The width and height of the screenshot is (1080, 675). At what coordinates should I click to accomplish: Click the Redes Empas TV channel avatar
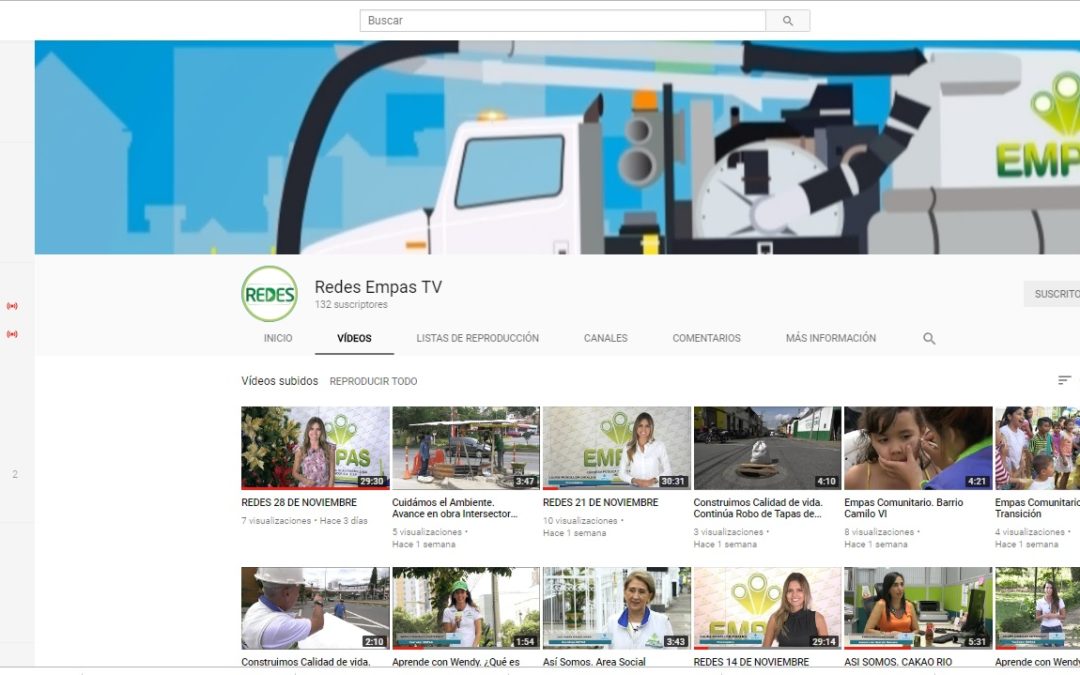(269, 294)
